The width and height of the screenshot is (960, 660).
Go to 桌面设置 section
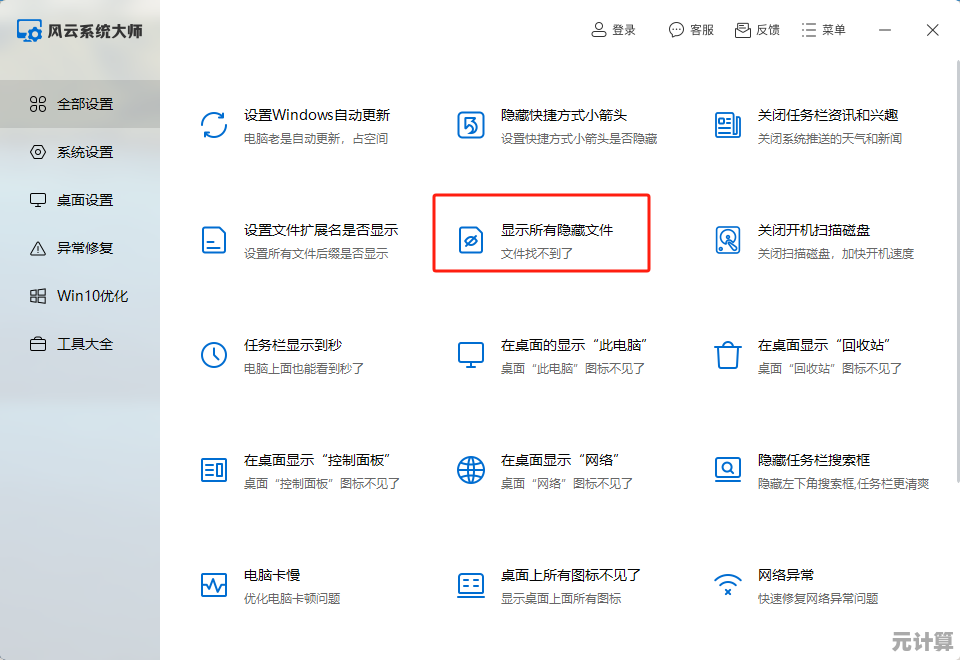tap(80, 200)
